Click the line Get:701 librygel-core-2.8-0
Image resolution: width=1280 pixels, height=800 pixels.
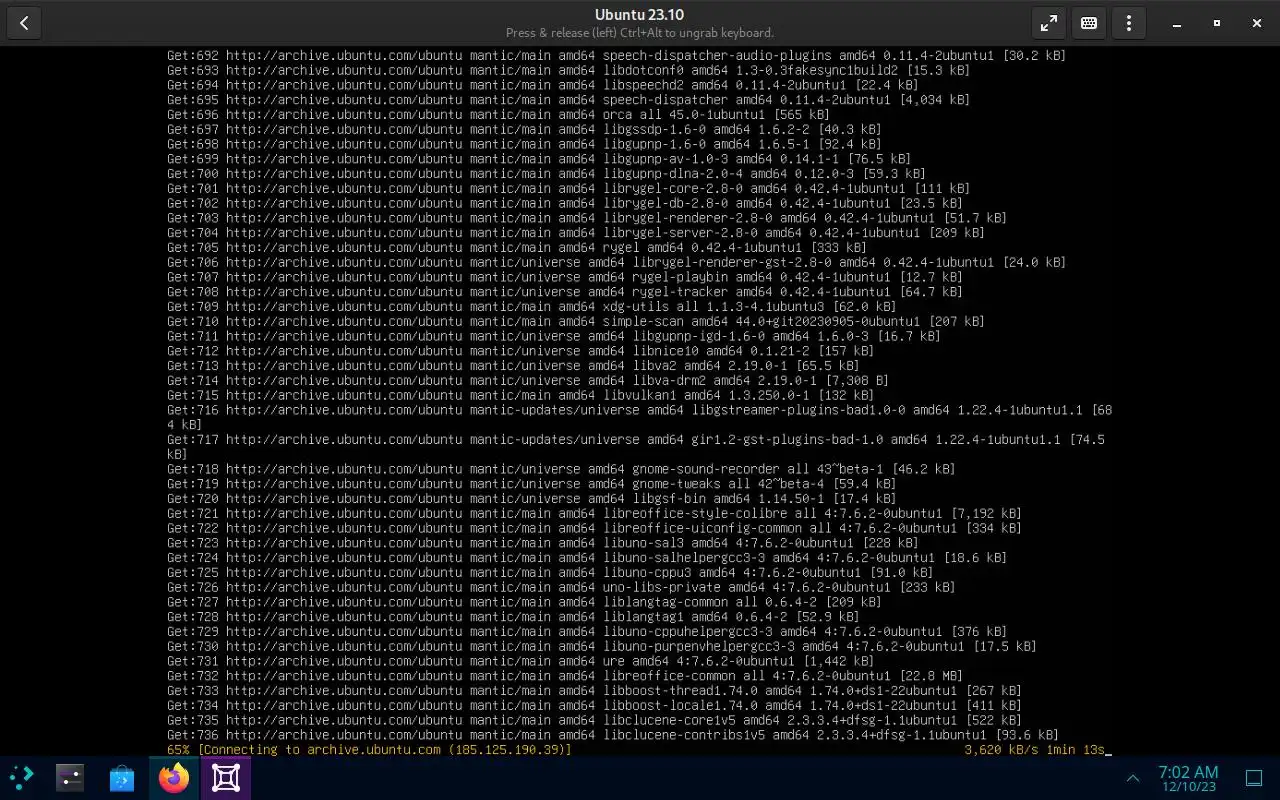[568, 188]
